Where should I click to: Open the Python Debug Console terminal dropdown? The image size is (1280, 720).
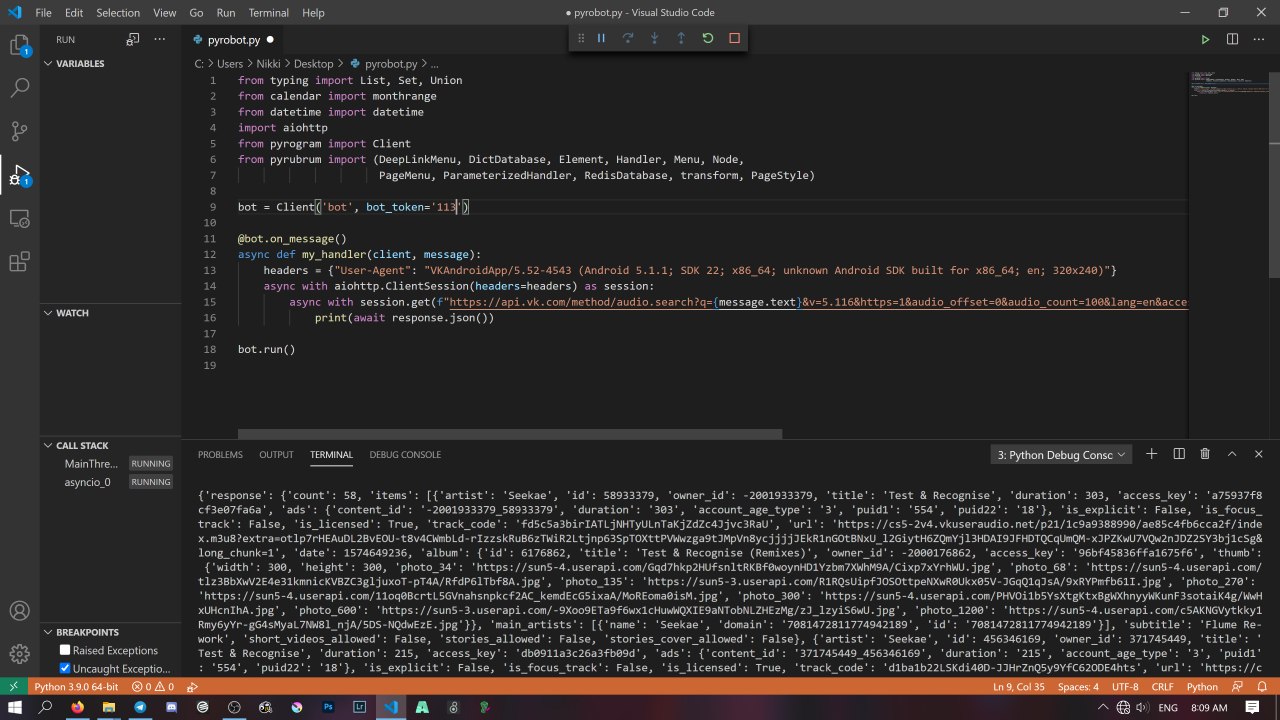tap(1062, 455)
